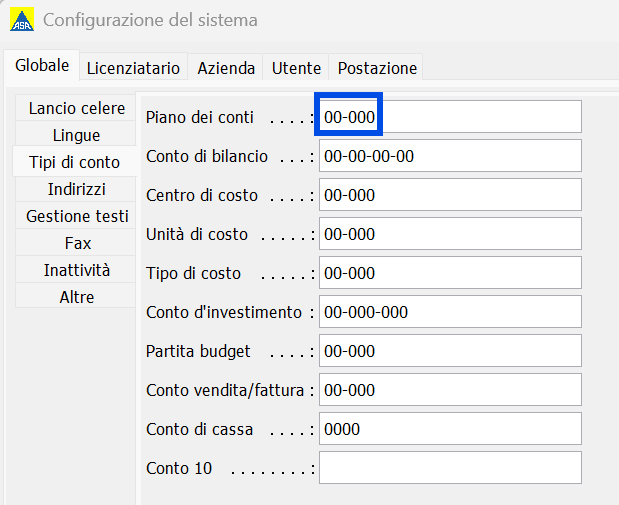Open the Lingue side tab
619x505 pixels.
[x=76, y=135]
